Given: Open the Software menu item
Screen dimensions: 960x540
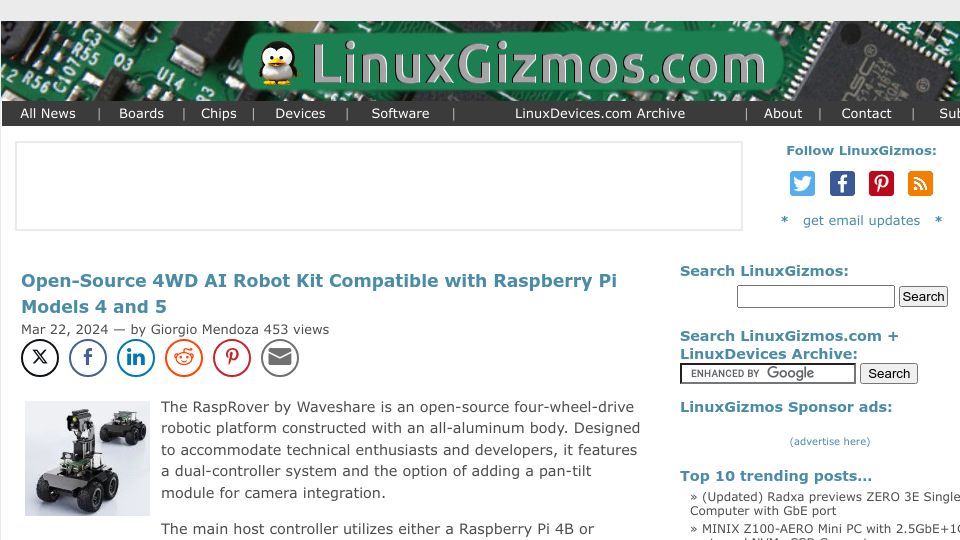Looking at the screenshot, I should coord(400,113).
